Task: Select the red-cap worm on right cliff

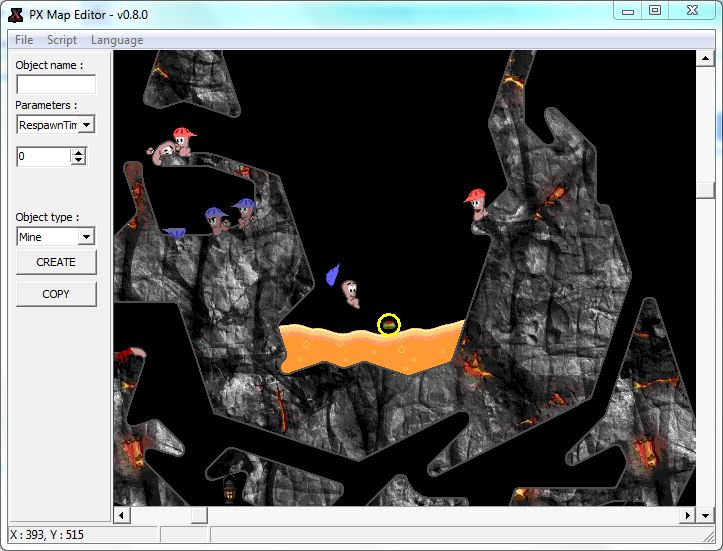Action: tap(477, 205)
